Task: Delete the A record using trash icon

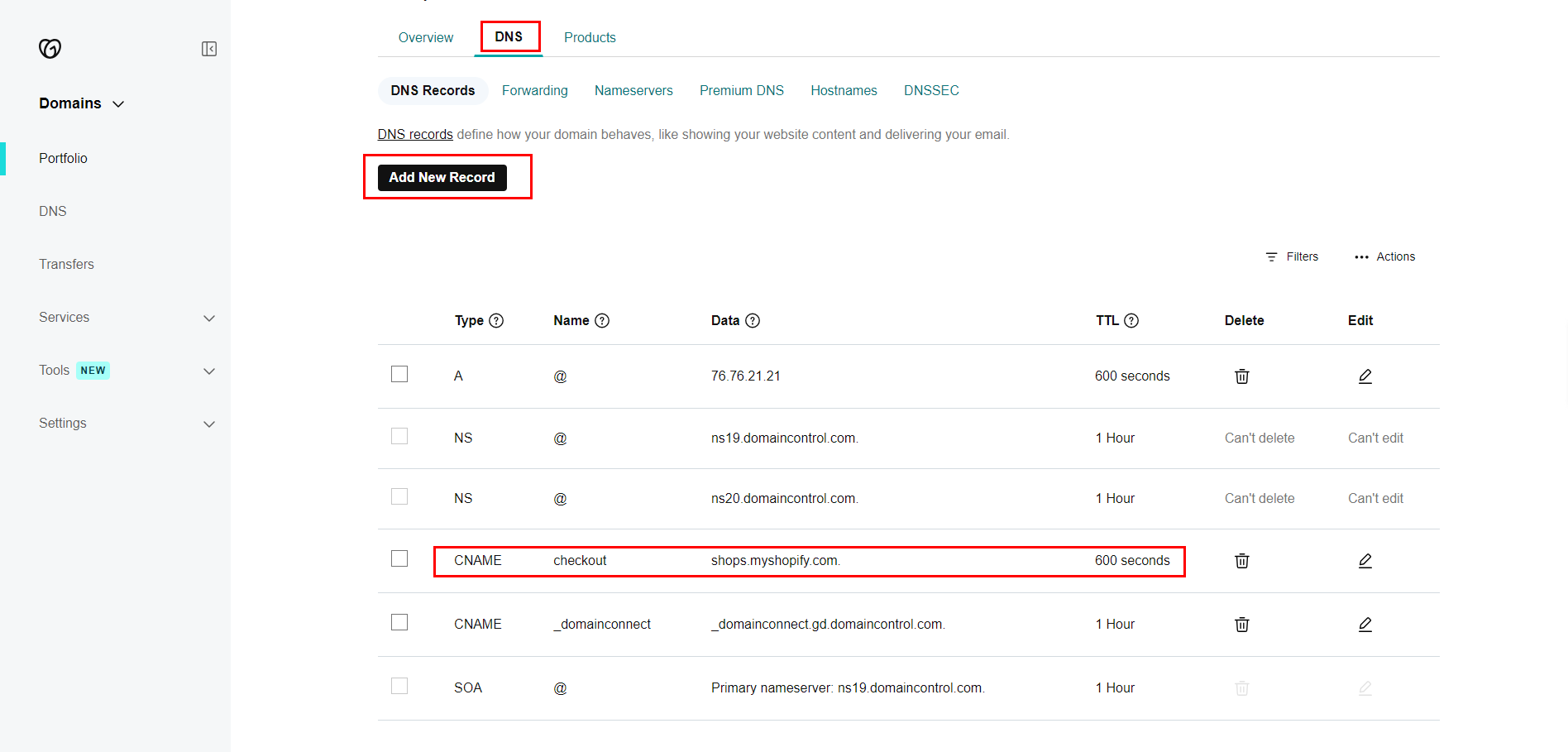Action: point(1241,376)
